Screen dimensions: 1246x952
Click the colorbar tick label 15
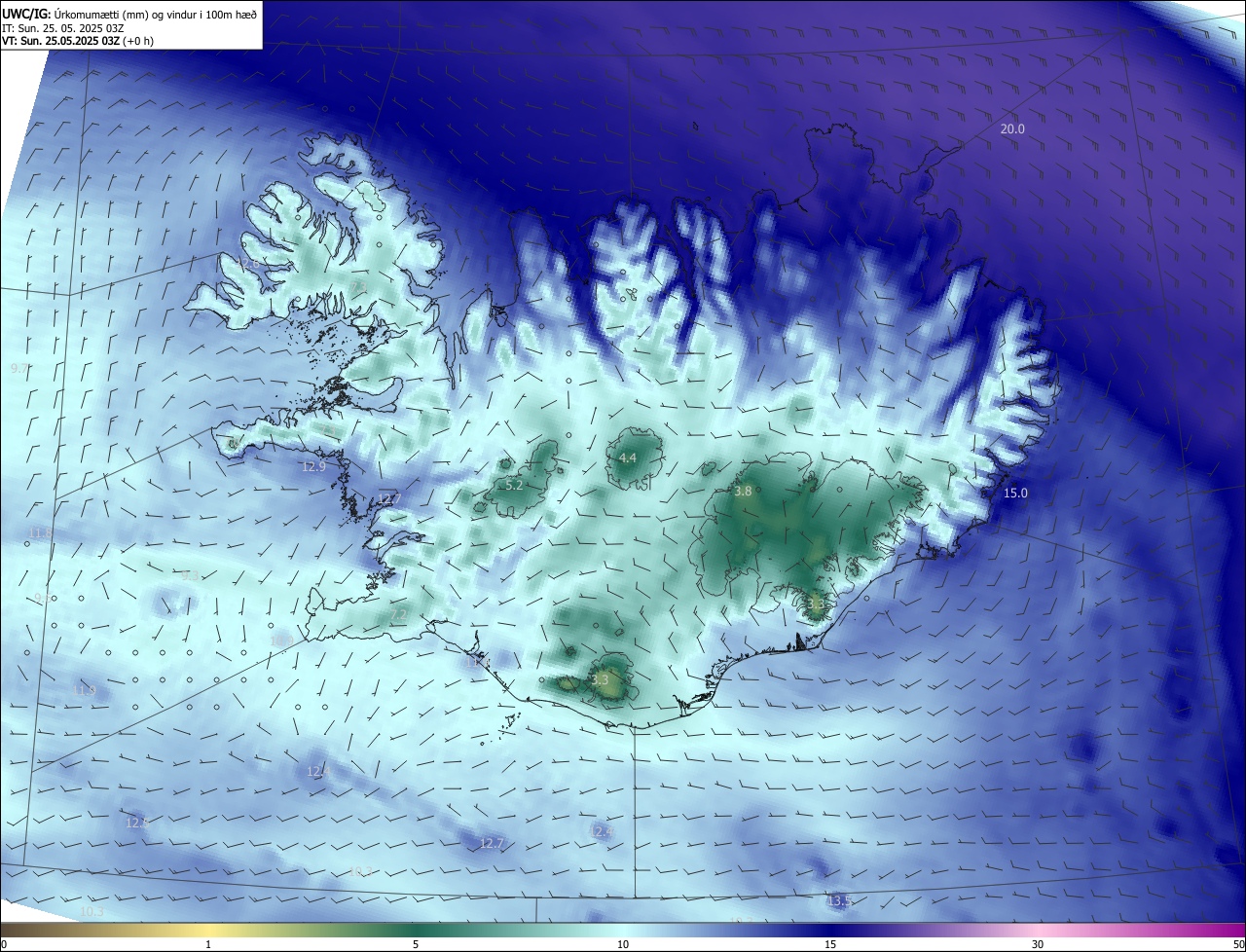(x=830, y=944)
